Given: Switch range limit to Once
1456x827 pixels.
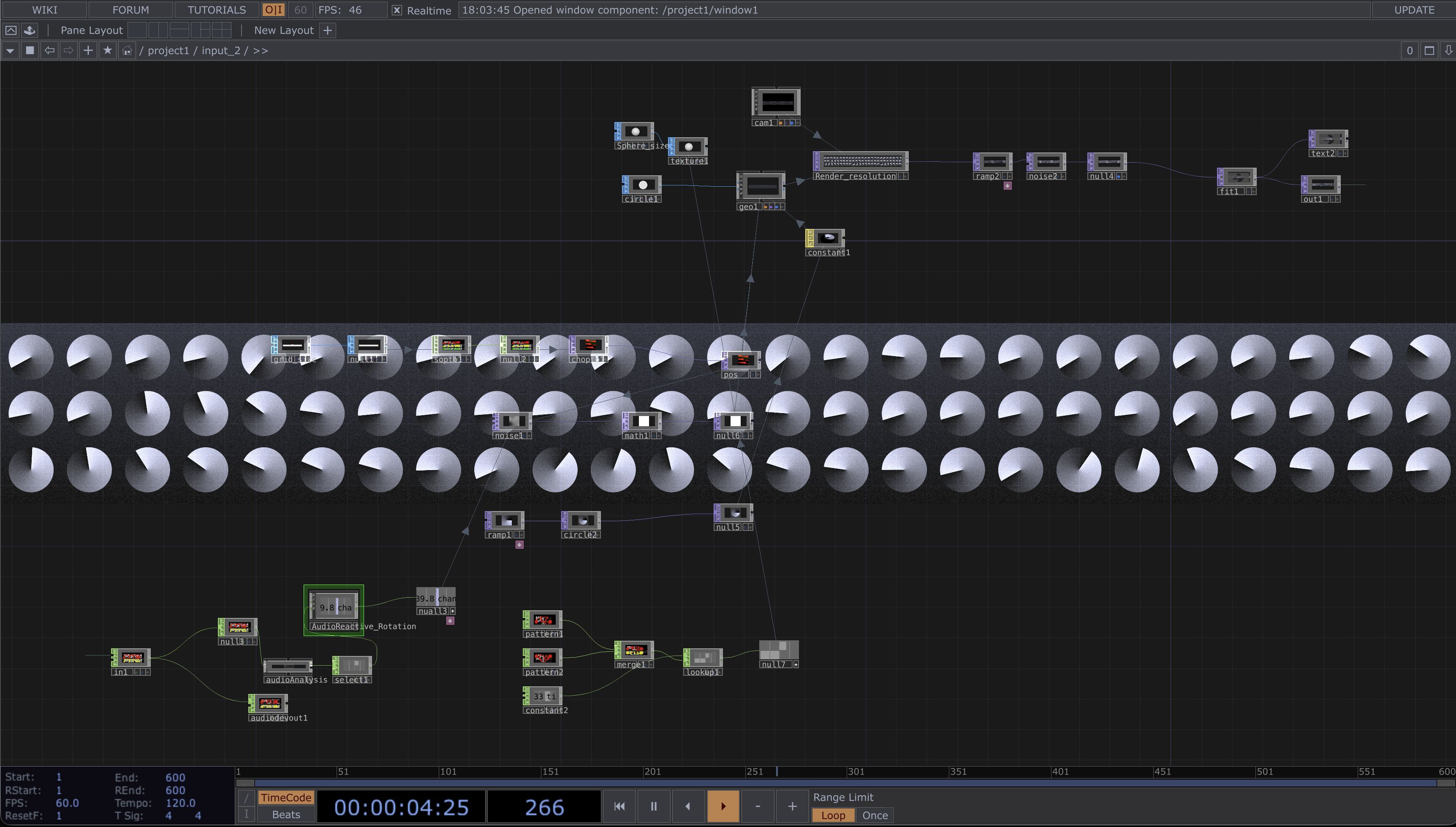Looking at the screenshot, I should click(x=875, y=815).
